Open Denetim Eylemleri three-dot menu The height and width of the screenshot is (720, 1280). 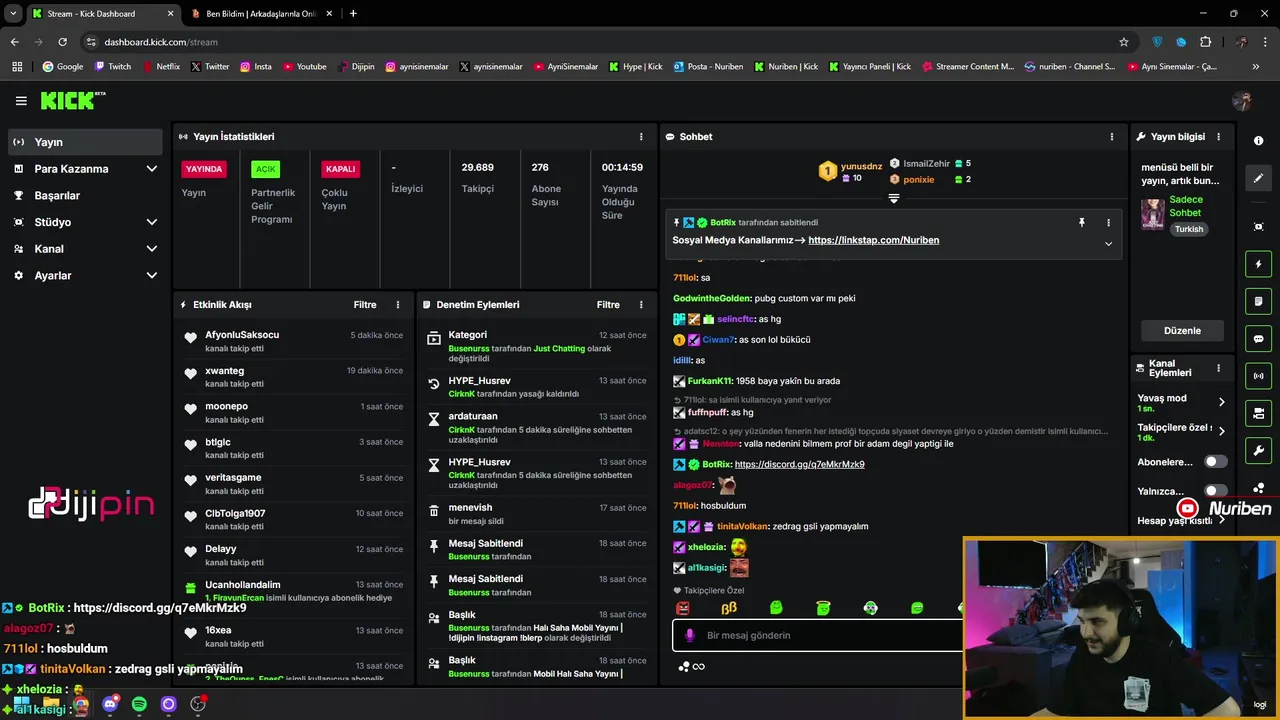point(641,305)
